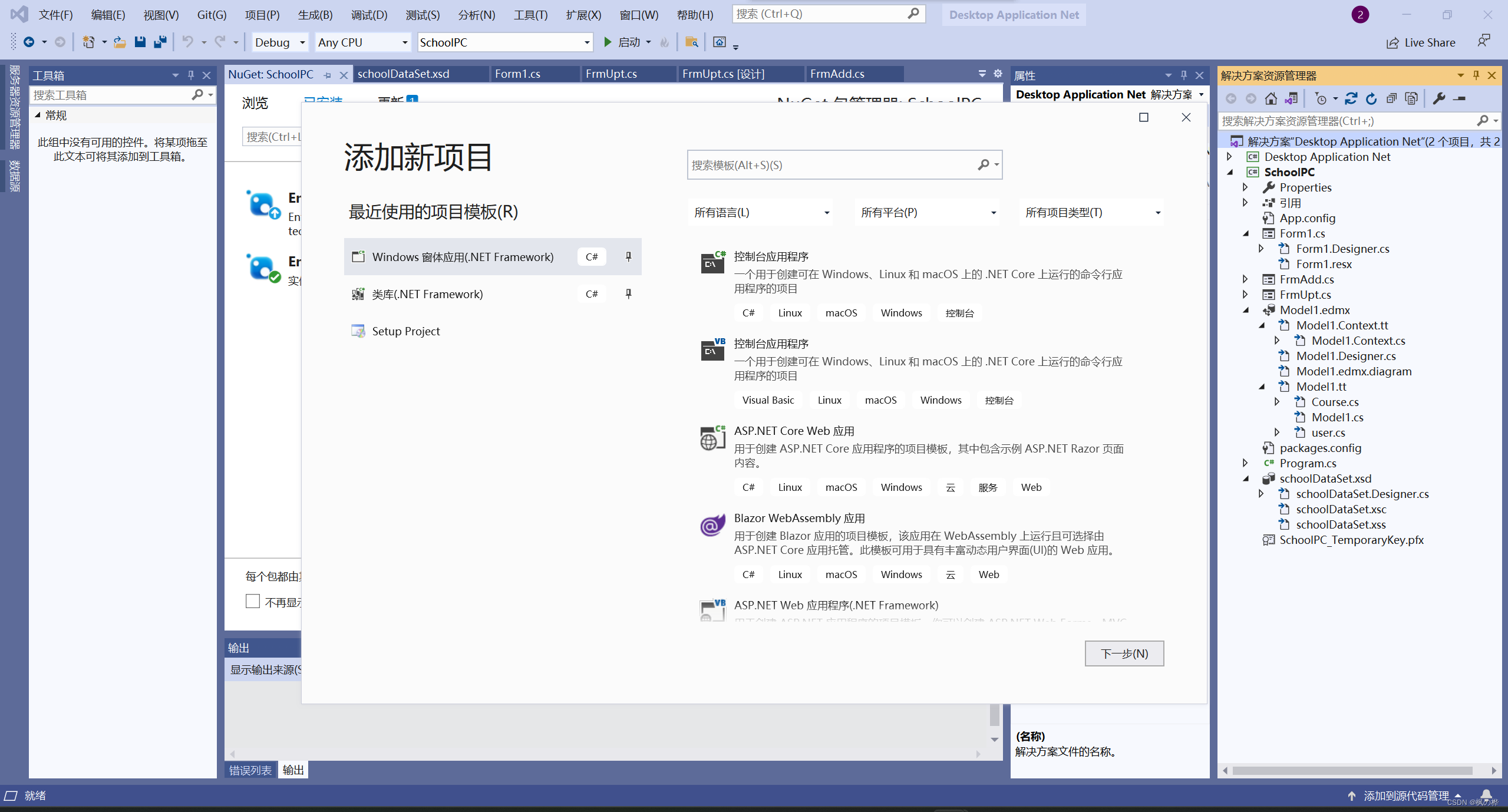This screenshot has width=1508, height=812.
Task: Open the 所有项目类型 dropdown
Action: [1093, 212]
